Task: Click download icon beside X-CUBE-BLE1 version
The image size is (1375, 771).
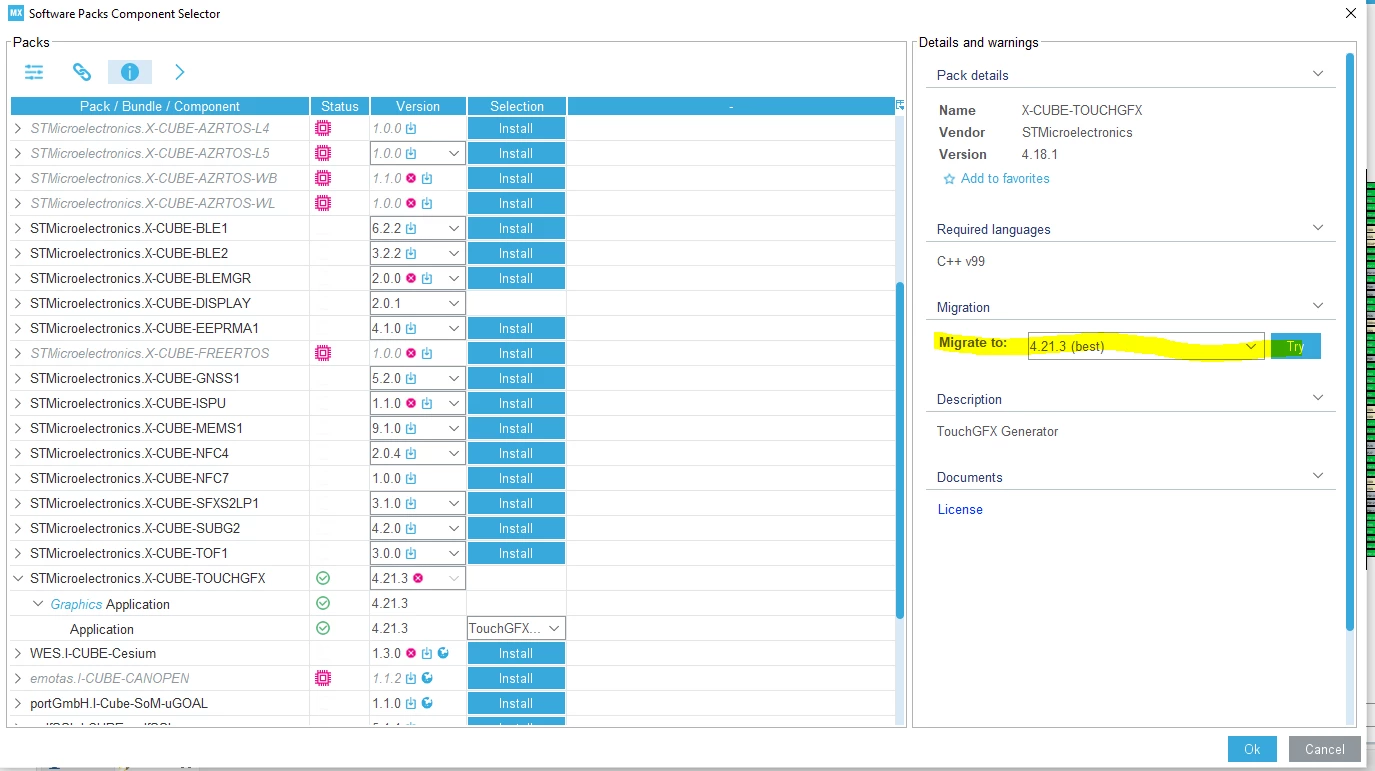Action: coord(411,228)
